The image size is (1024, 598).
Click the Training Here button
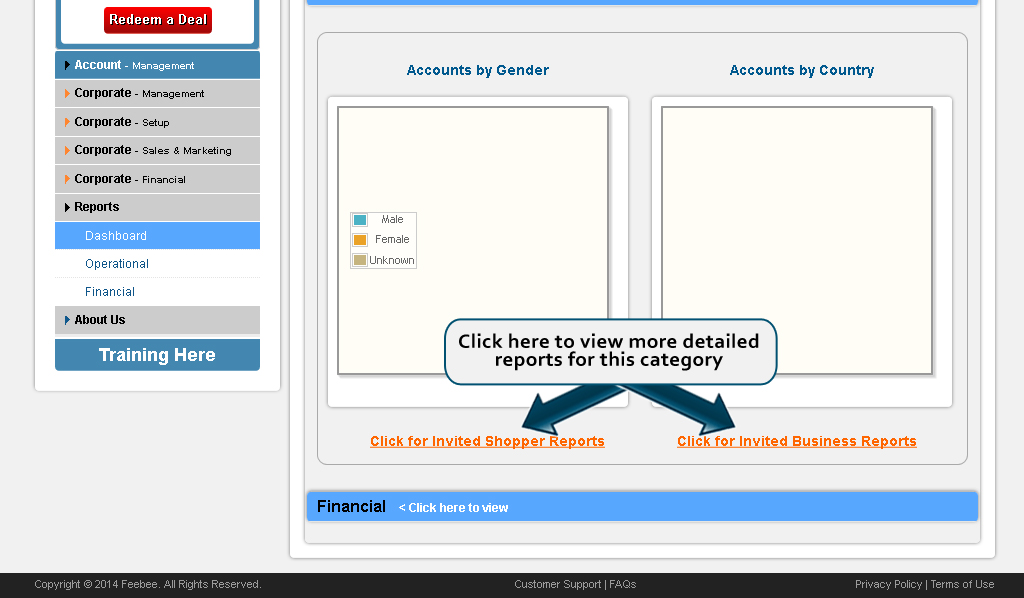157,354
